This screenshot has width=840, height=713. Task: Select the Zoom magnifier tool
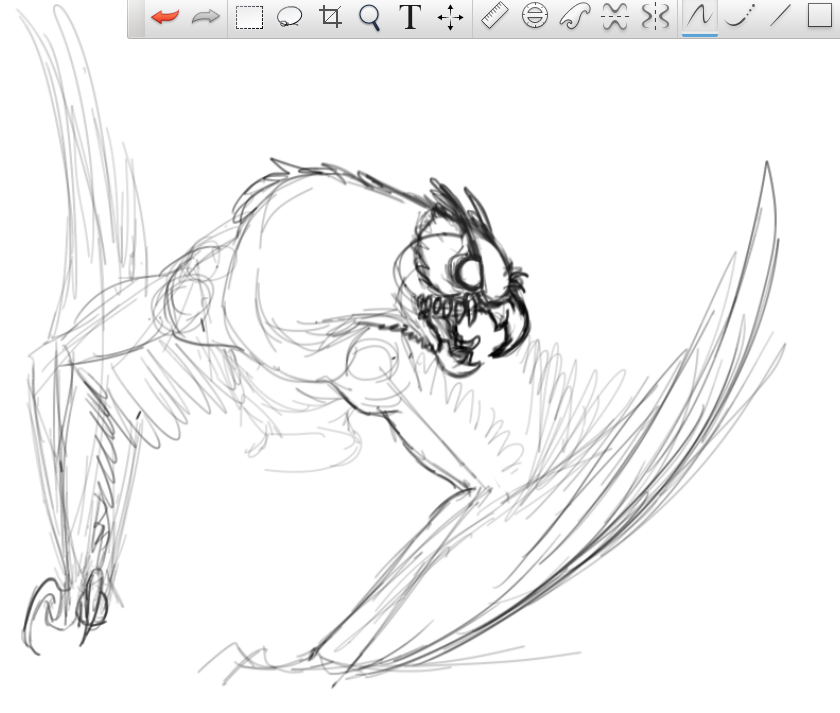[x=370, y=18]
